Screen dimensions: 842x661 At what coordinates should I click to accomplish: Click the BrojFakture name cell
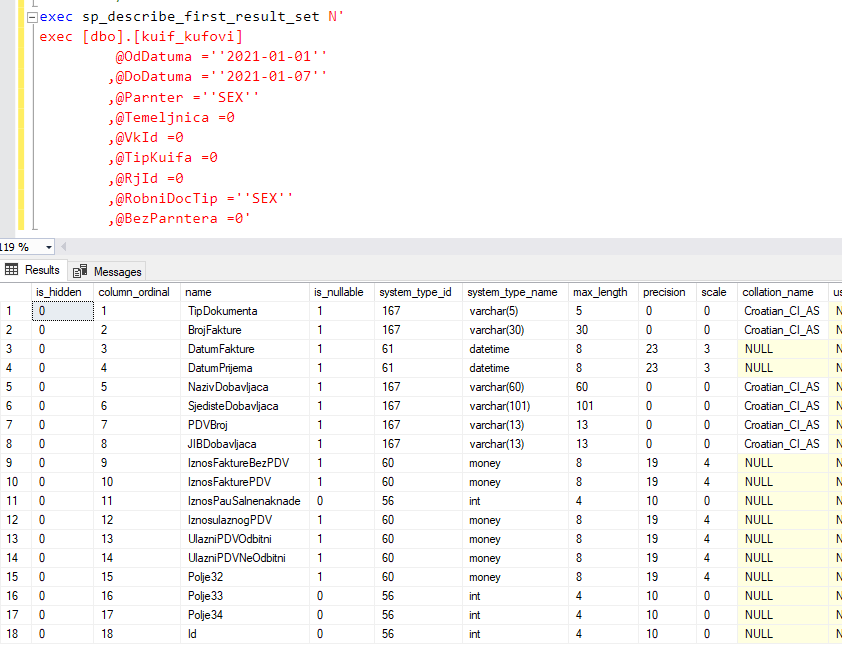244,330
